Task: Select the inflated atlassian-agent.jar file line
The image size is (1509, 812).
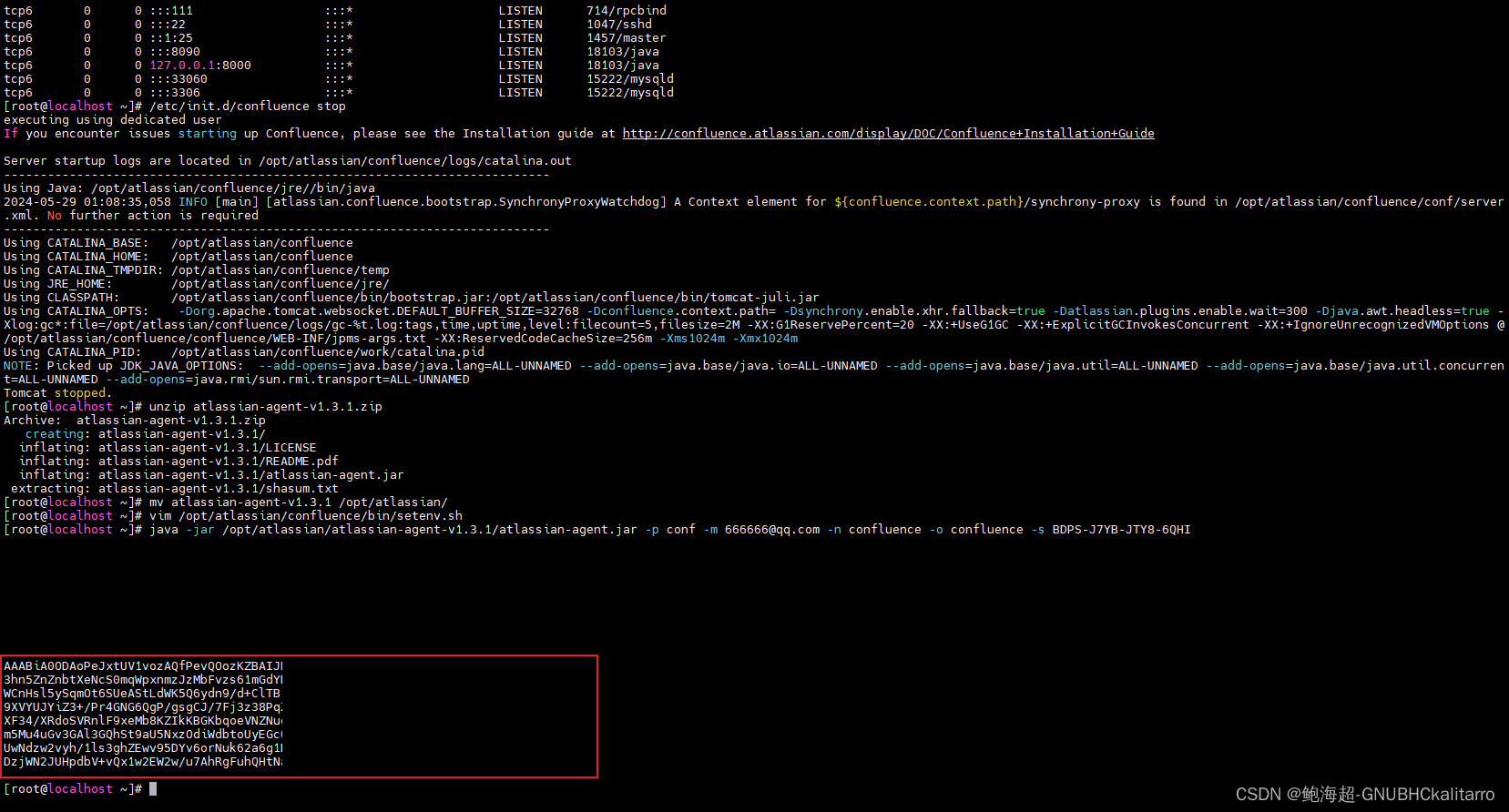Action: pyautogui.click(x=211, y=475)
